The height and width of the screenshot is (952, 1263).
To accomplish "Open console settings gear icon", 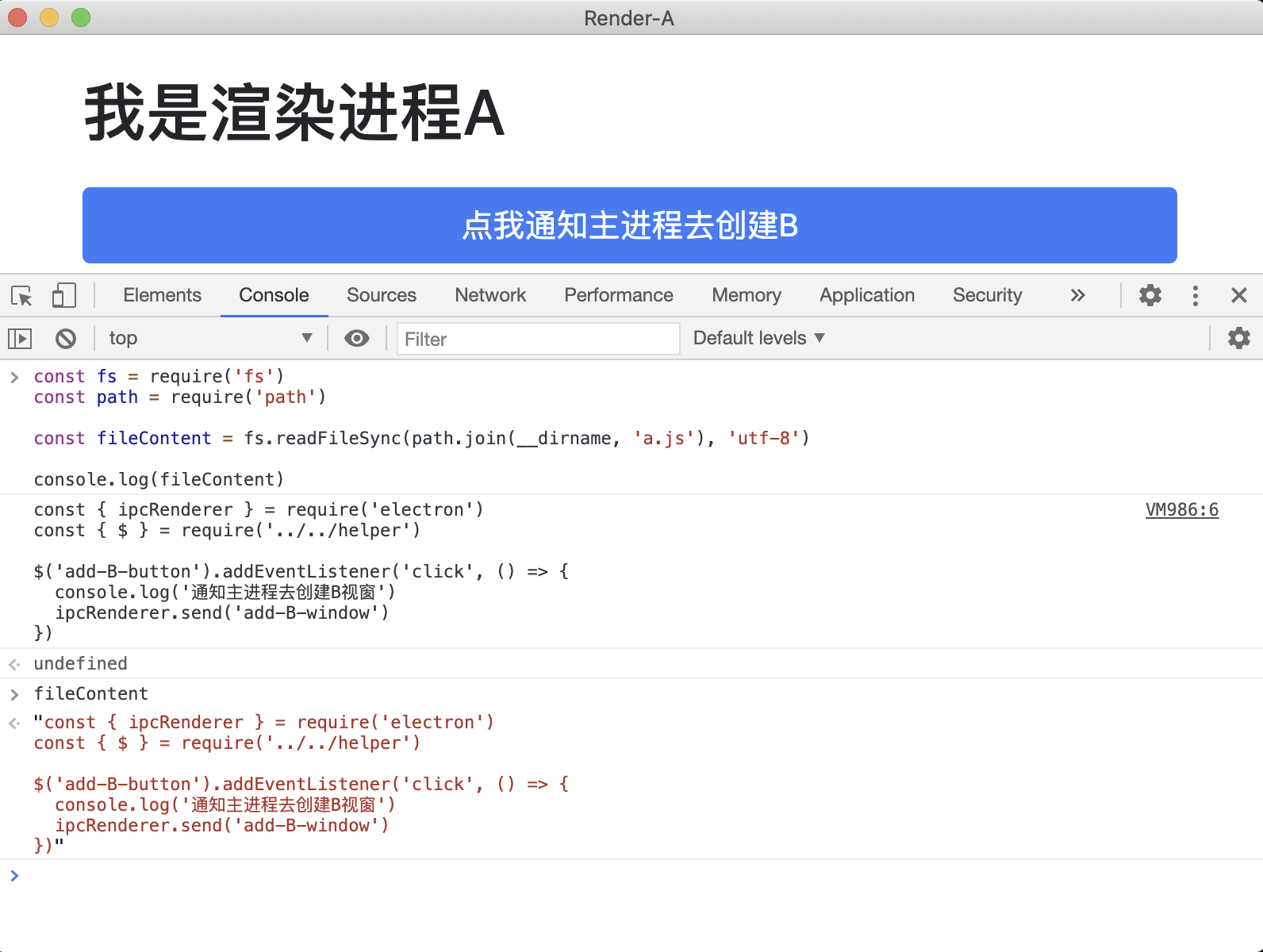I will click(1239, 338).
